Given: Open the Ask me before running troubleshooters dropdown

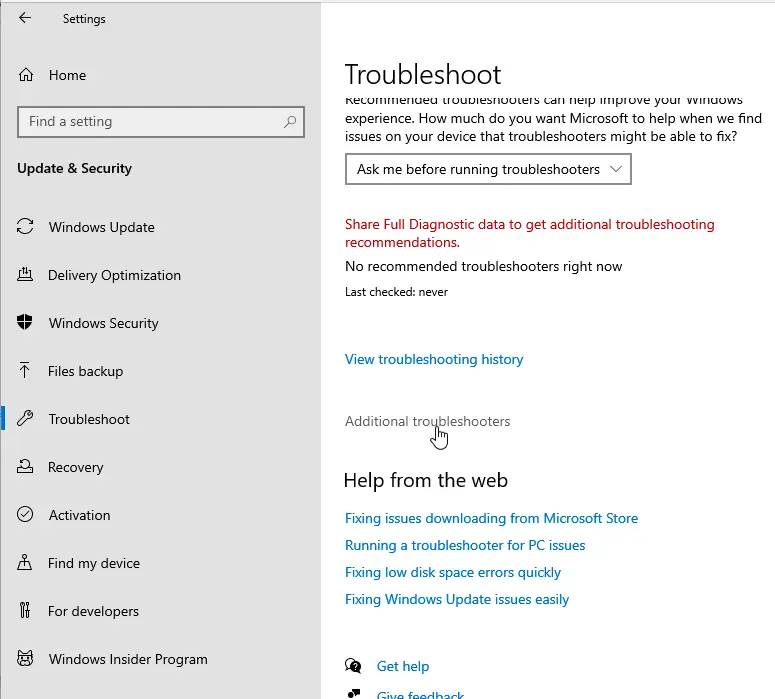Looking at the screenshot, I should coord(488,169).
